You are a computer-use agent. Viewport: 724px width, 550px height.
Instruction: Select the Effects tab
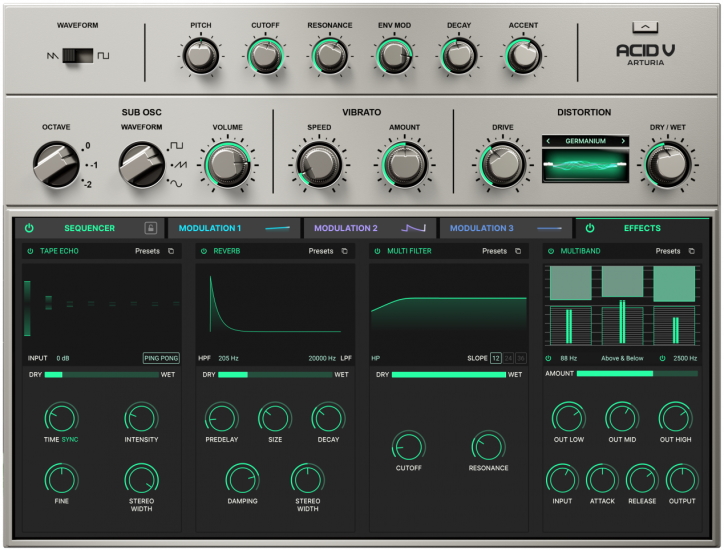tap(642, 228)
